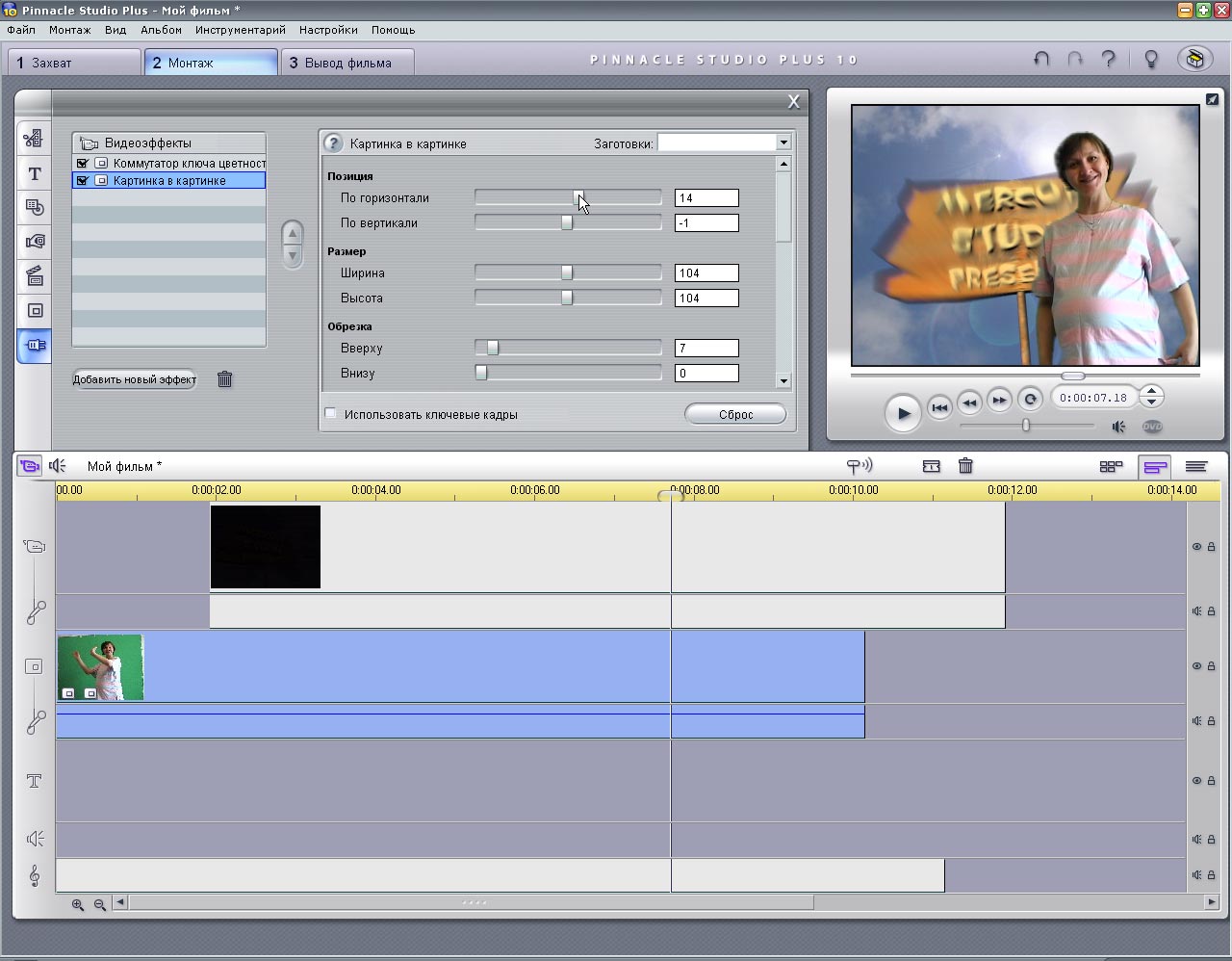1232x961 pixels.
Task: Open the Заготовки presets dropdown
Action: click(783, 143)
